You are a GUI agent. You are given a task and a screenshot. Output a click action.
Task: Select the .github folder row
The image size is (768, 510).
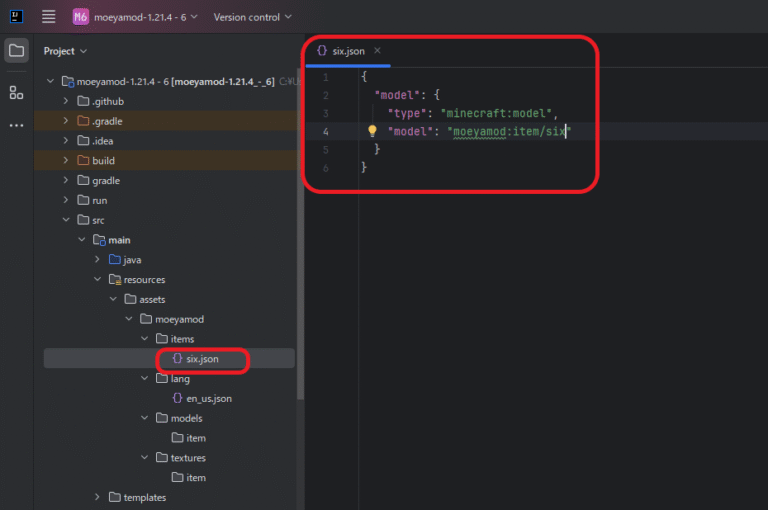coord(166,101)
